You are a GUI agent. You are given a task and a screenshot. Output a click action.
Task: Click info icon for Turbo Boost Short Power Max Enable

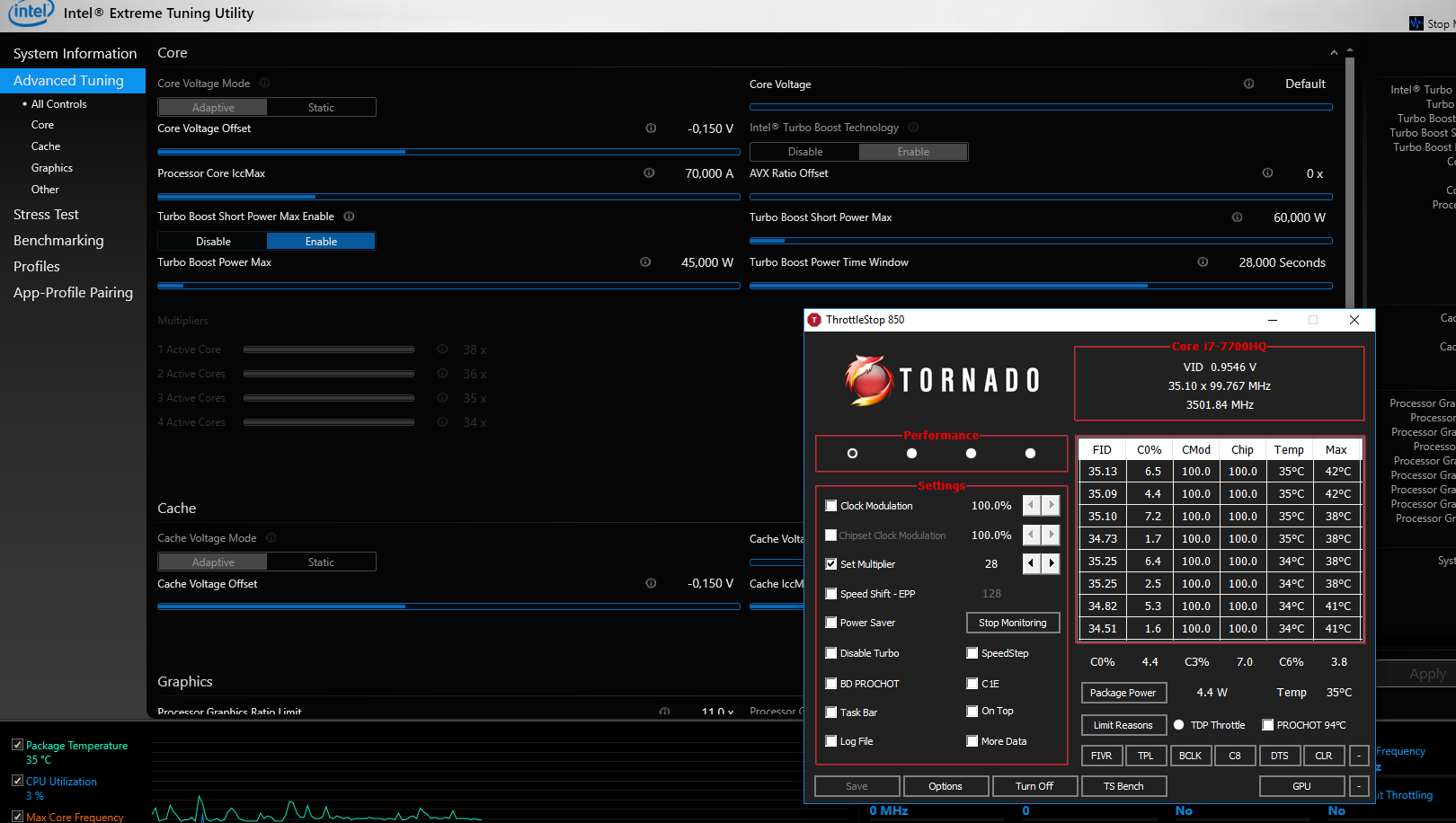349,216
